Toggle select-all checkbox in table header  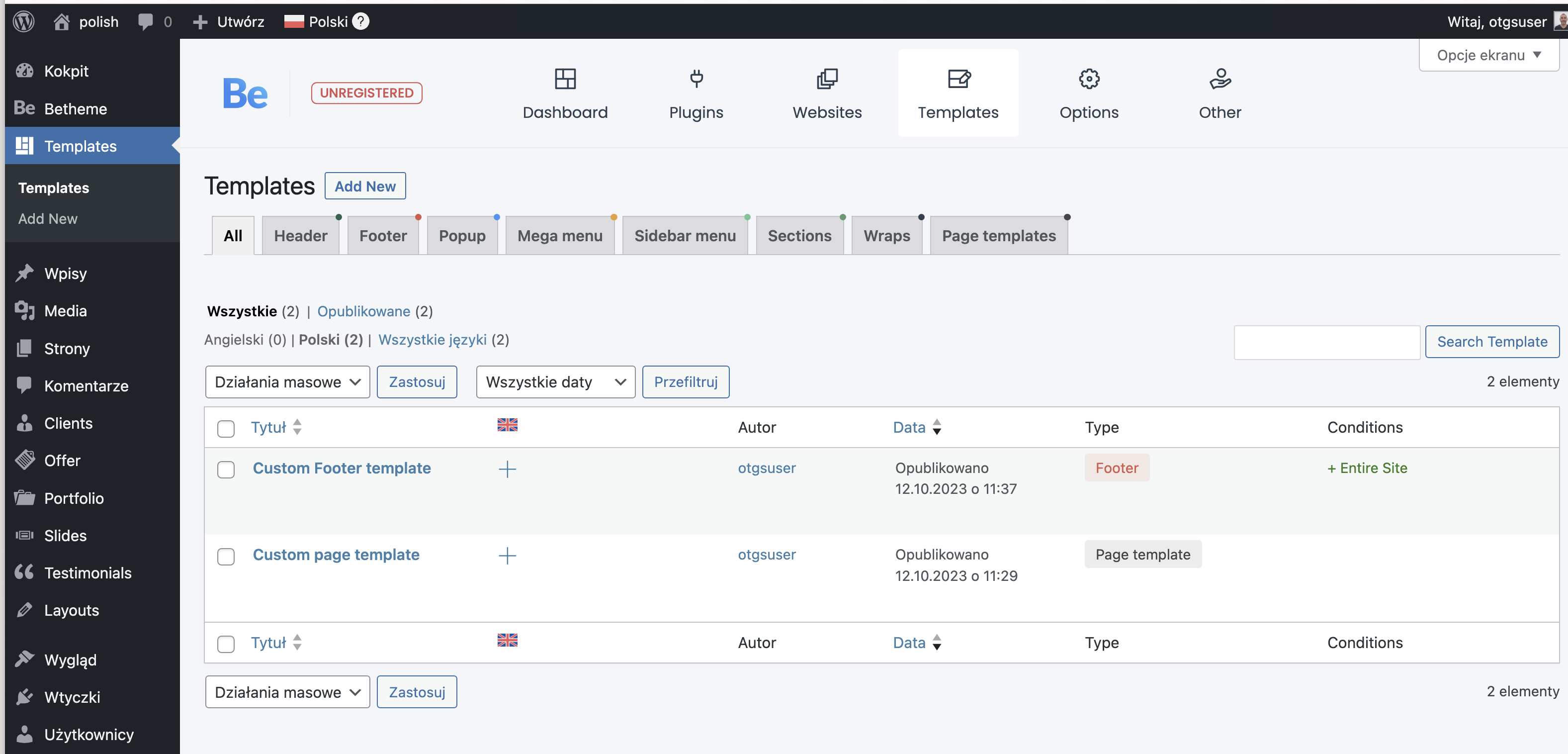(226, 428)
